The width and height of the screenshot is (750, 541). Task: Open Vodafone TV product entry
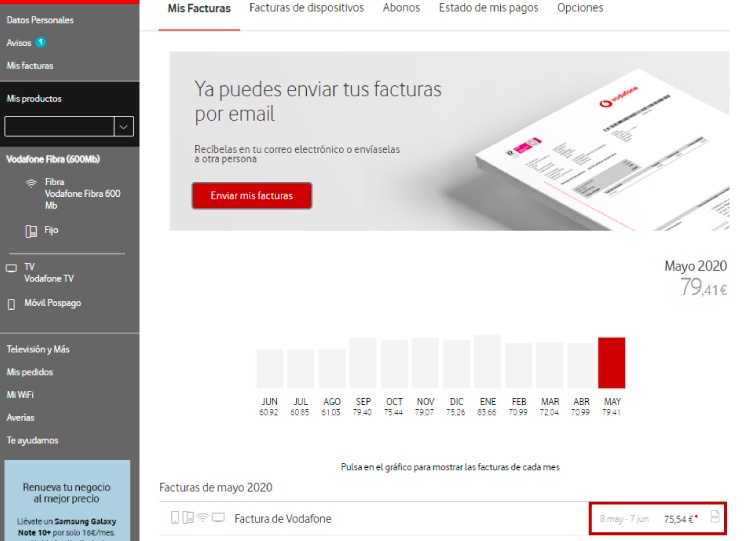click(49, 273)
